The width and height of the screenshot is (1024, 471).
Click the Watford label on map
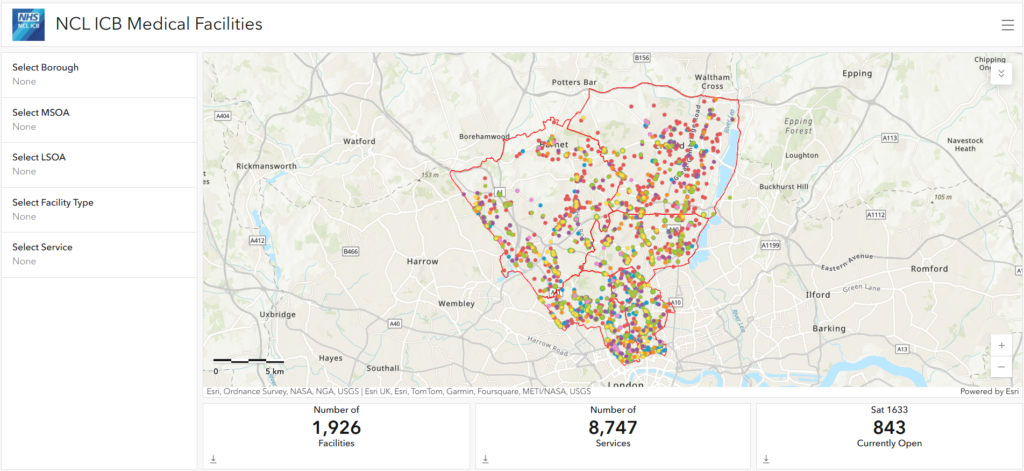pos(360,141)
